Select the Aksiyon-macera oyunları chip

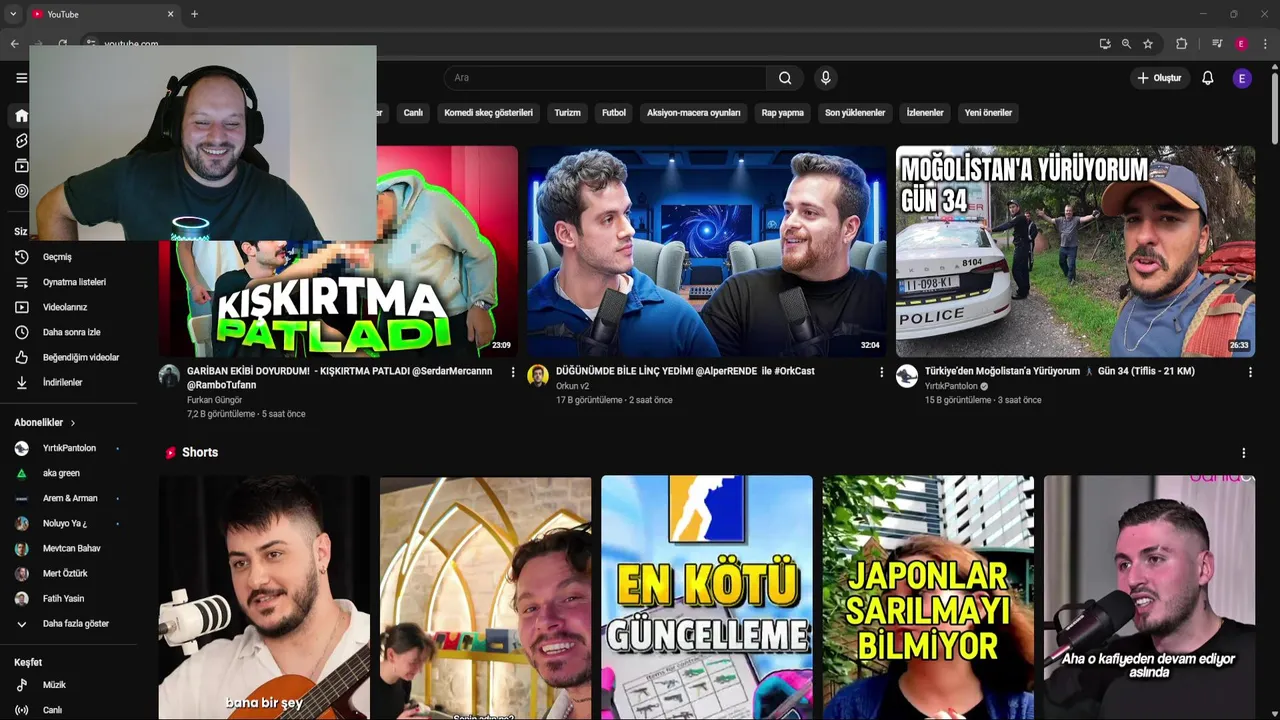coord(694,113)
